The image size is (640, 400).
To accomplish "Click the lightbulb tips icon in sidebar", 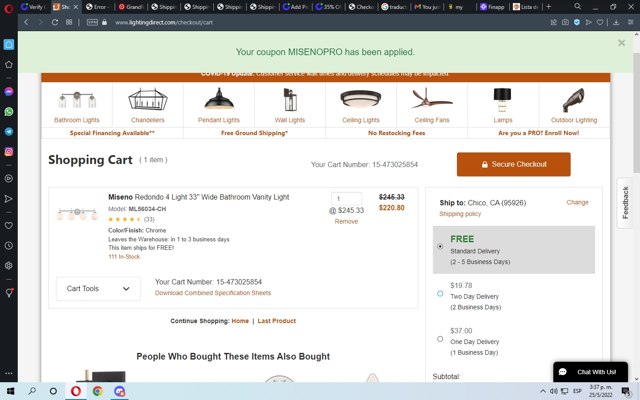I will 9,293.
